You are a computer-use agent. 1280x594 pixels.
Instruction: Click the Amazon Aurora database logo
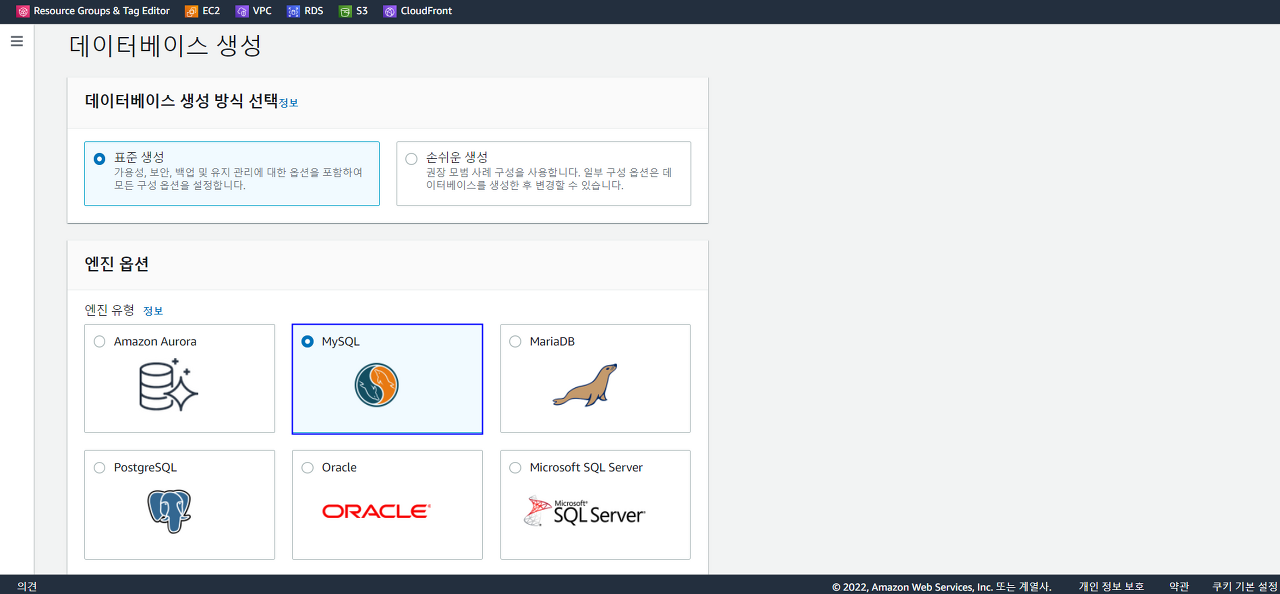tap(168, 385)
